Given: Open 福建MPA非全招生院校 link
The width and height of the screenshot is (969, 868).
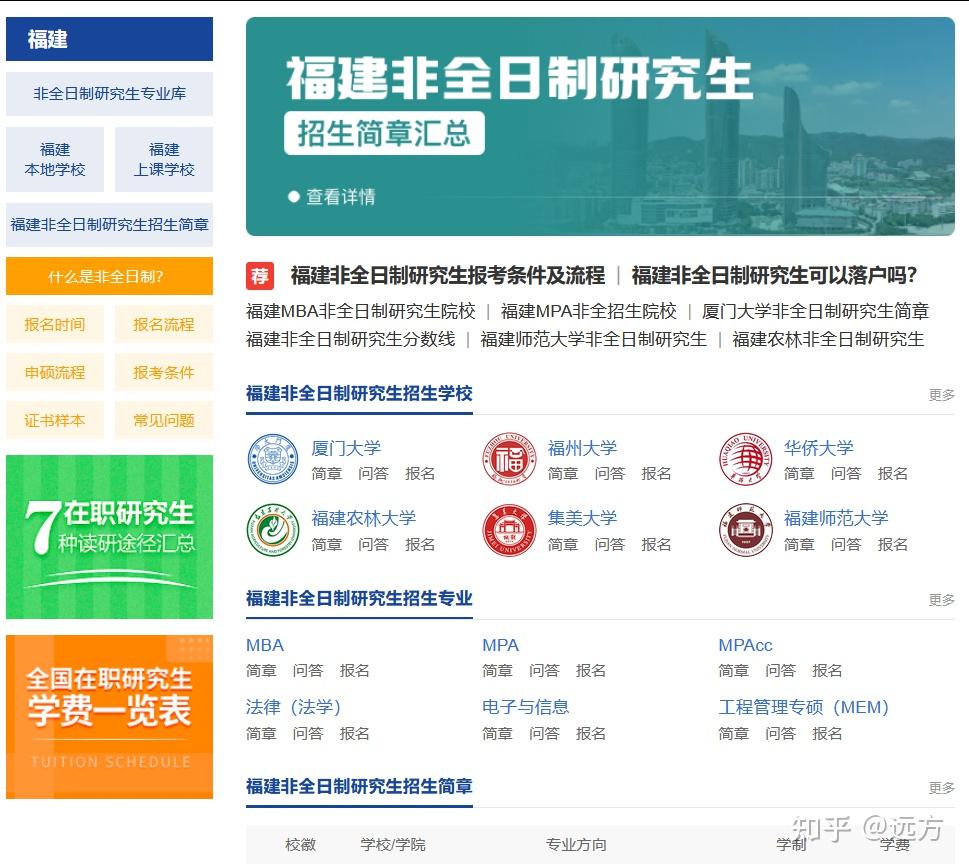Looking at the screenshot, I should (588, 311).
